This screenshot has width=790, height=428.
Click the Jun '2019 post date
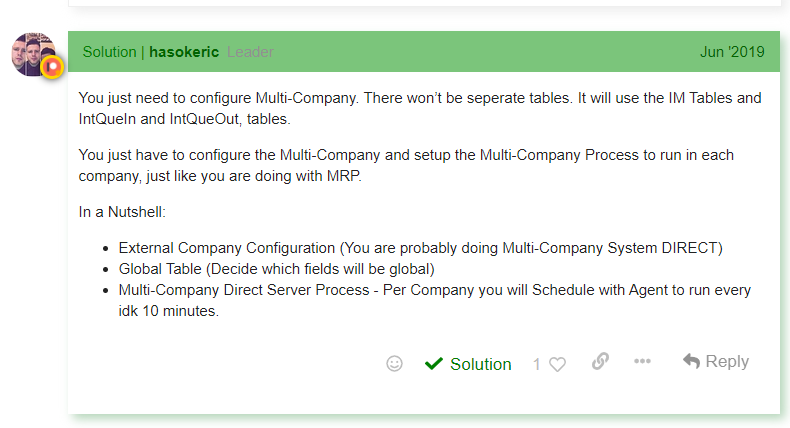pyautogui.click(x=732, y=52)
